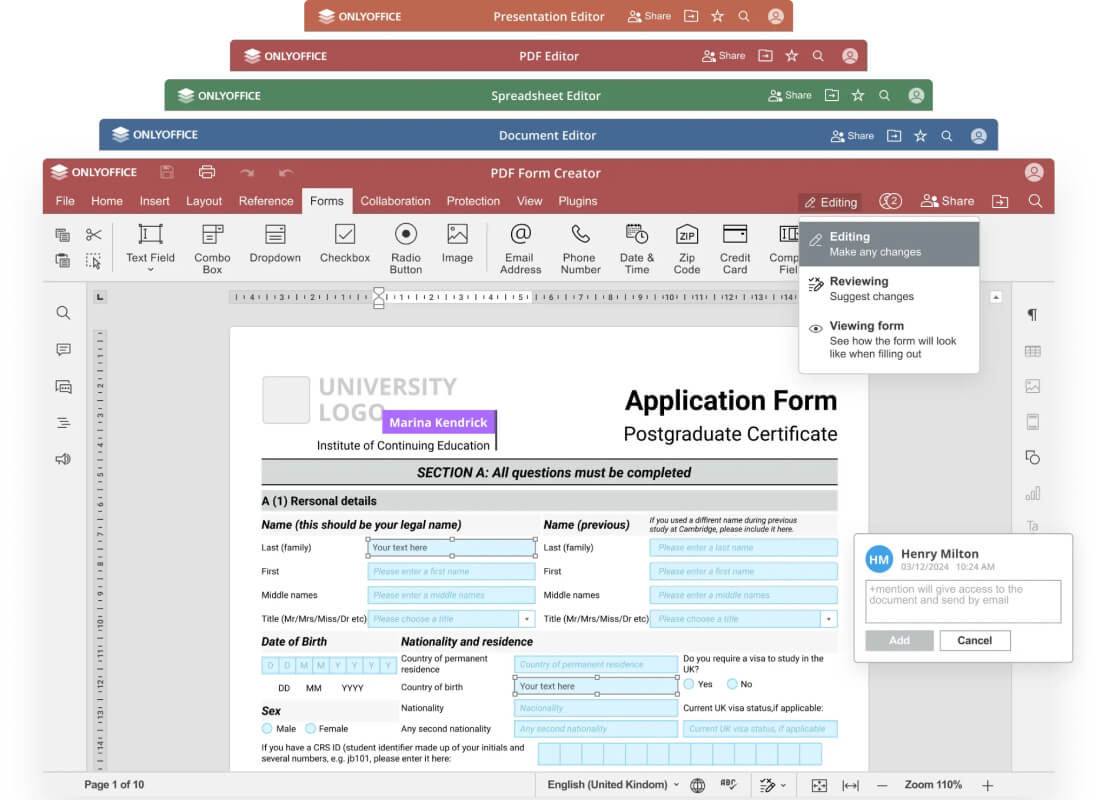Open paragraph settings in right sidebar
Image resolution: width=1116 pixels, height=800 pixels.
tap(1032, 315)
